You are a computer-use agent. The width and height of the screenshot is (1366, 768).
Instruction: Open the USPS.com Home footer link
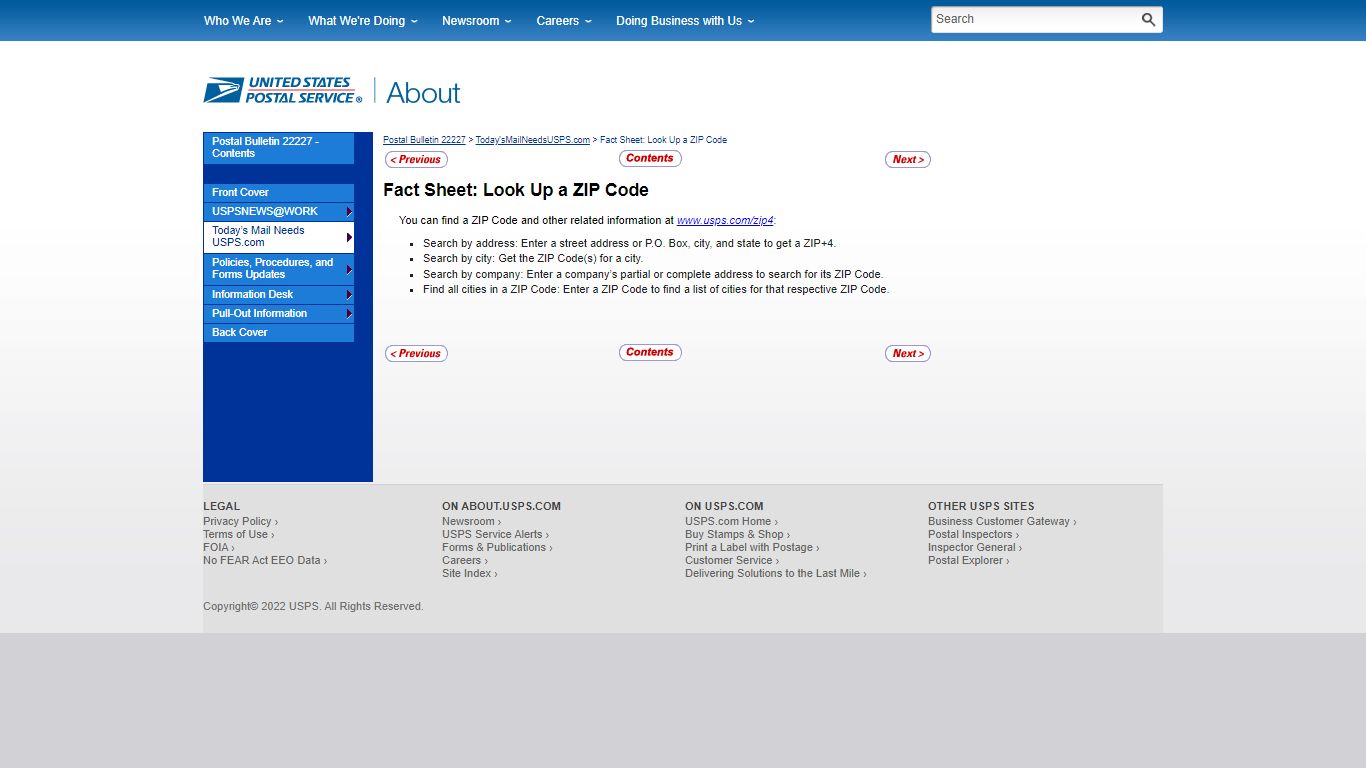tap(731, 522)
